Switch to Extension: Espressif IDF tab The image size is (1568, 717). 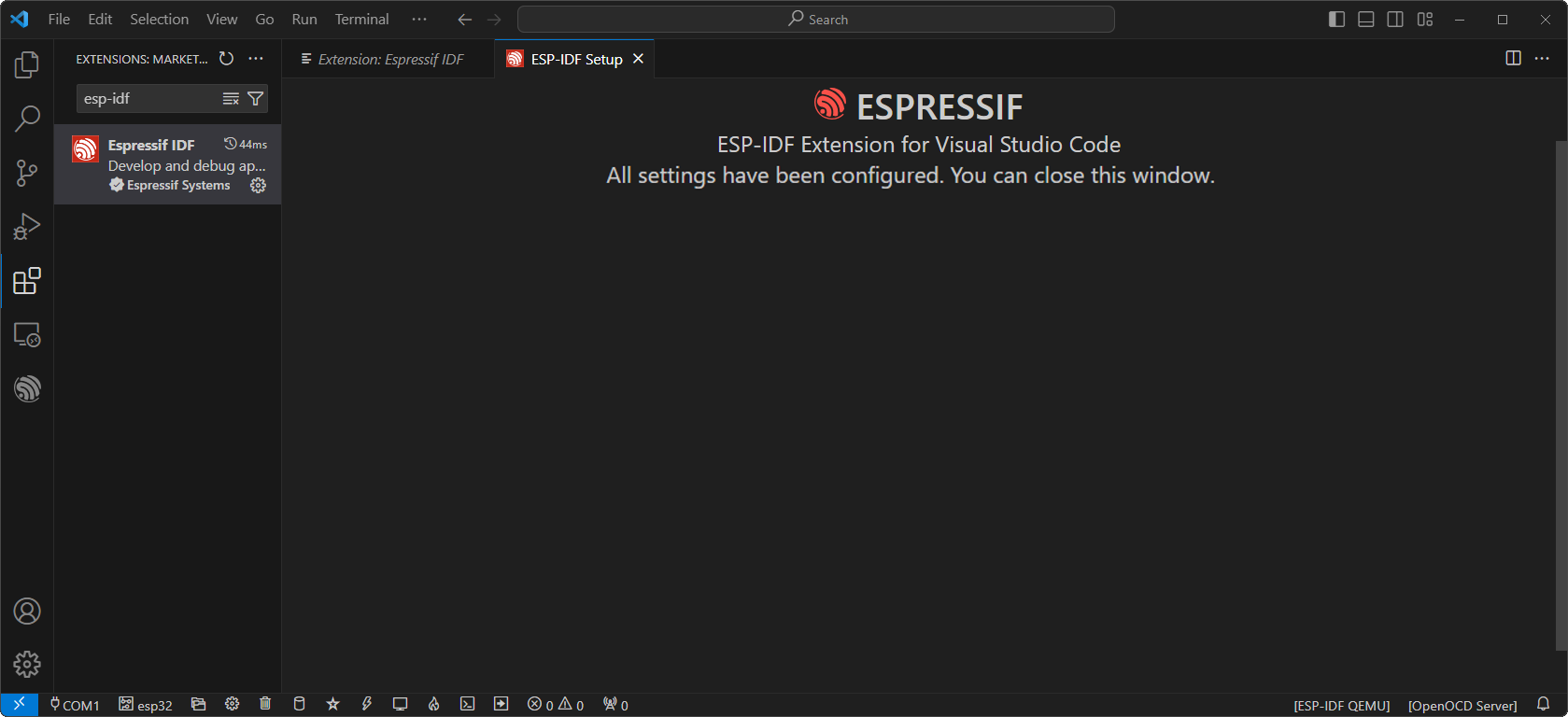point(389,59)
